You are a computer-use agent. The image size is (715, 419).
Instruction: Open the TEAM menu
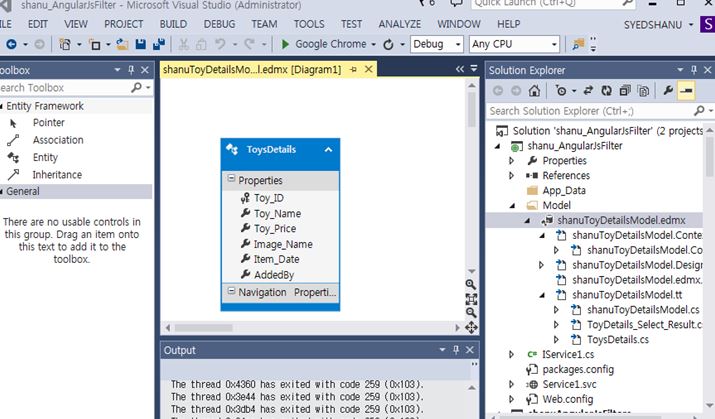264,24
